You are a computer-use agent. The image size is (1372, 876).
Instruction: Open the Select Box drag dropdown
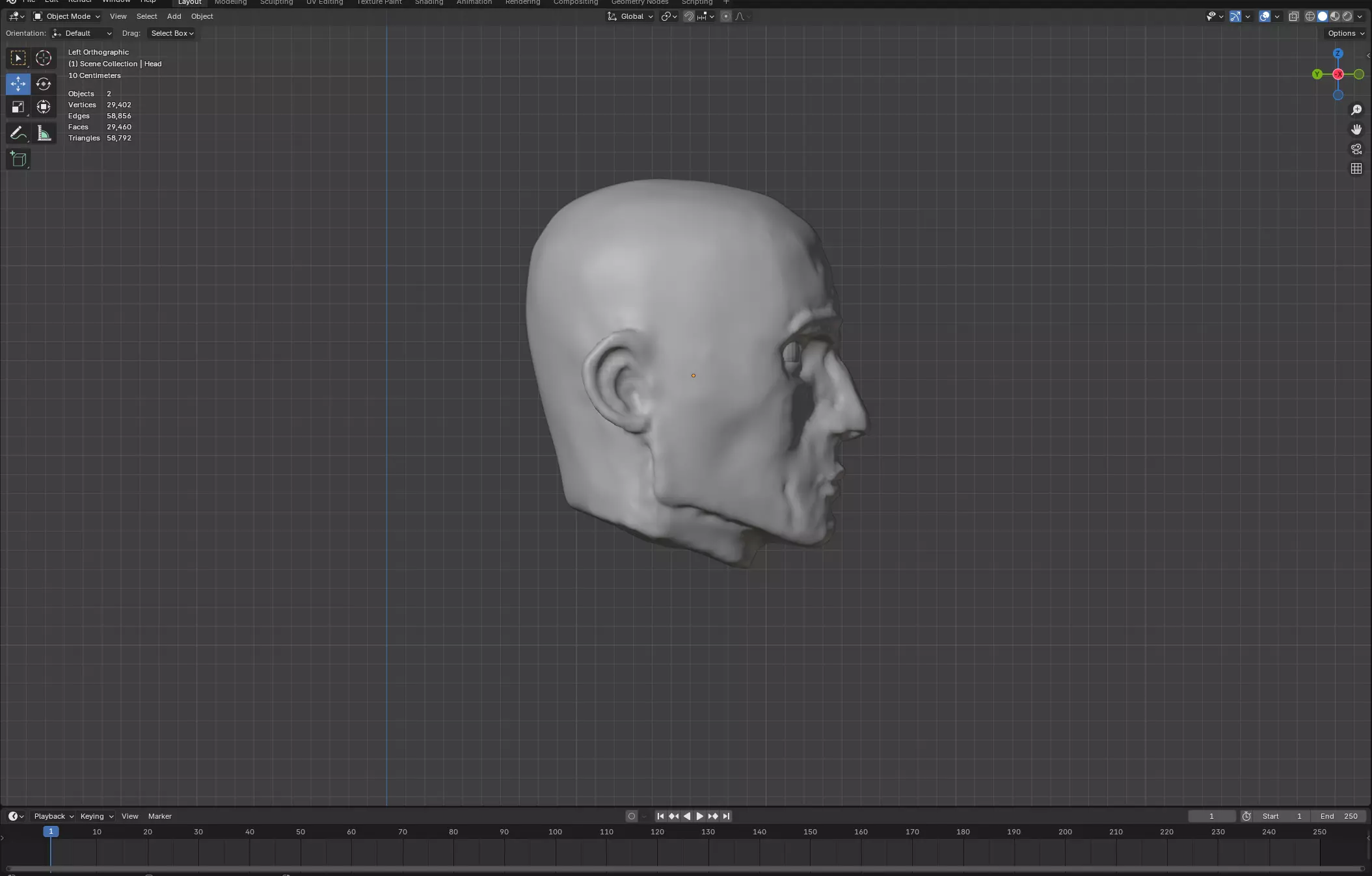pyautogui.click(x=172, y=33)
